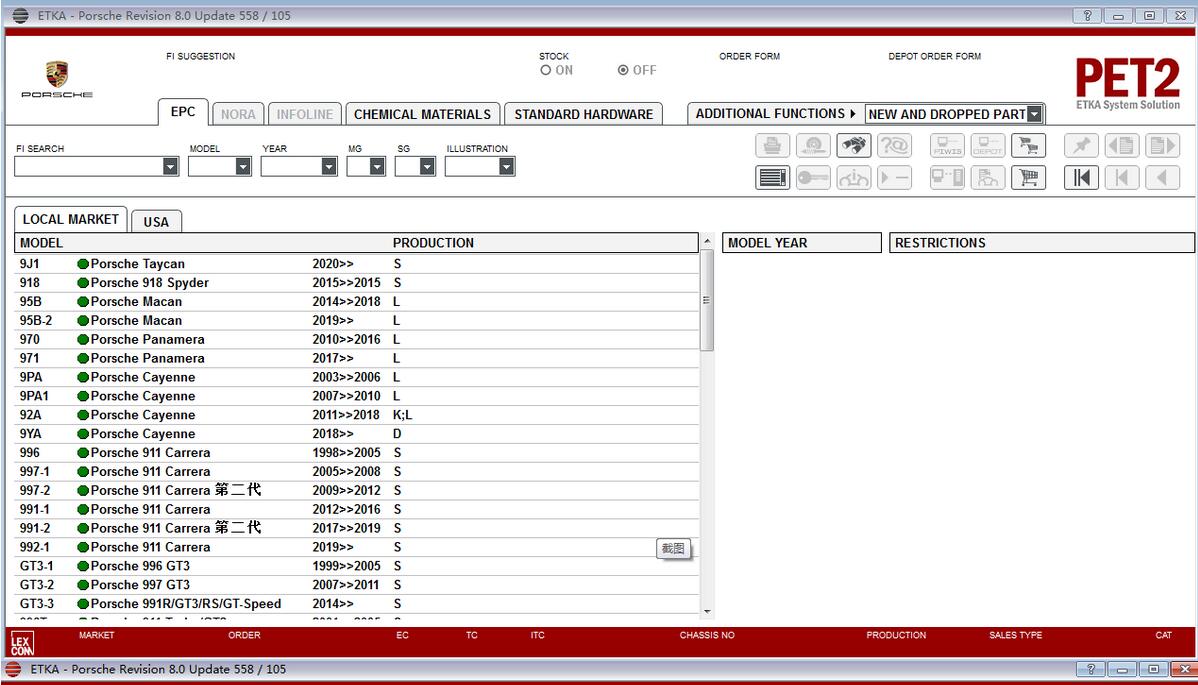Switch to the INFOLINE tab
Viewport: 1198px width, 685px height.
coord(305,115)
